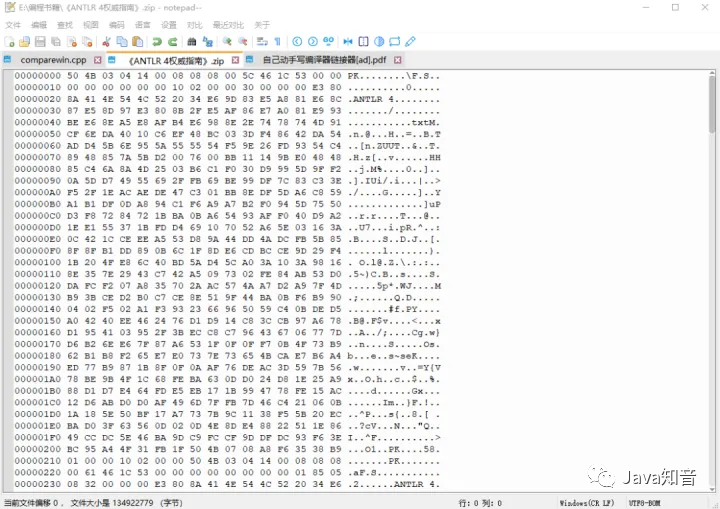Click the scrollbar up arrow
720x509 pixels.
712,73
